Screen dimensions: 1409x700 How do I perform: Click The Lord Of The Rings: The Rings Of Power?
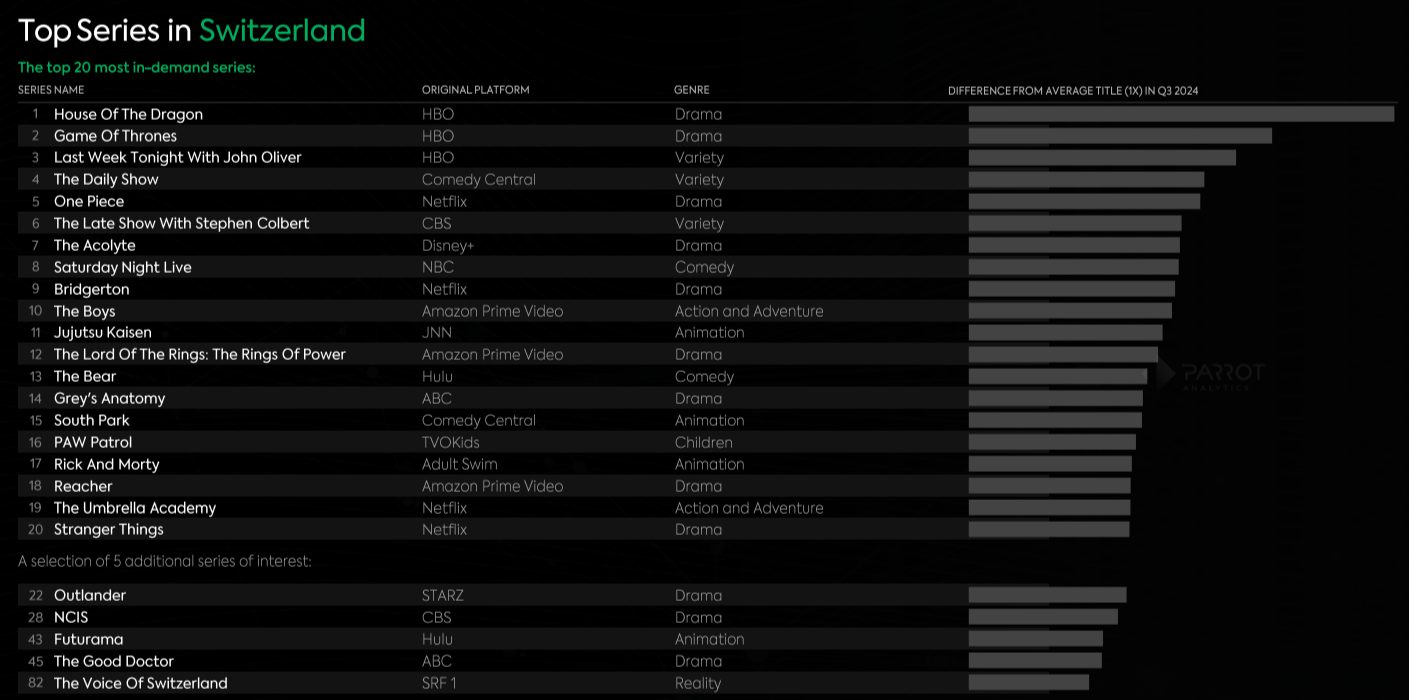pos(200,354)
